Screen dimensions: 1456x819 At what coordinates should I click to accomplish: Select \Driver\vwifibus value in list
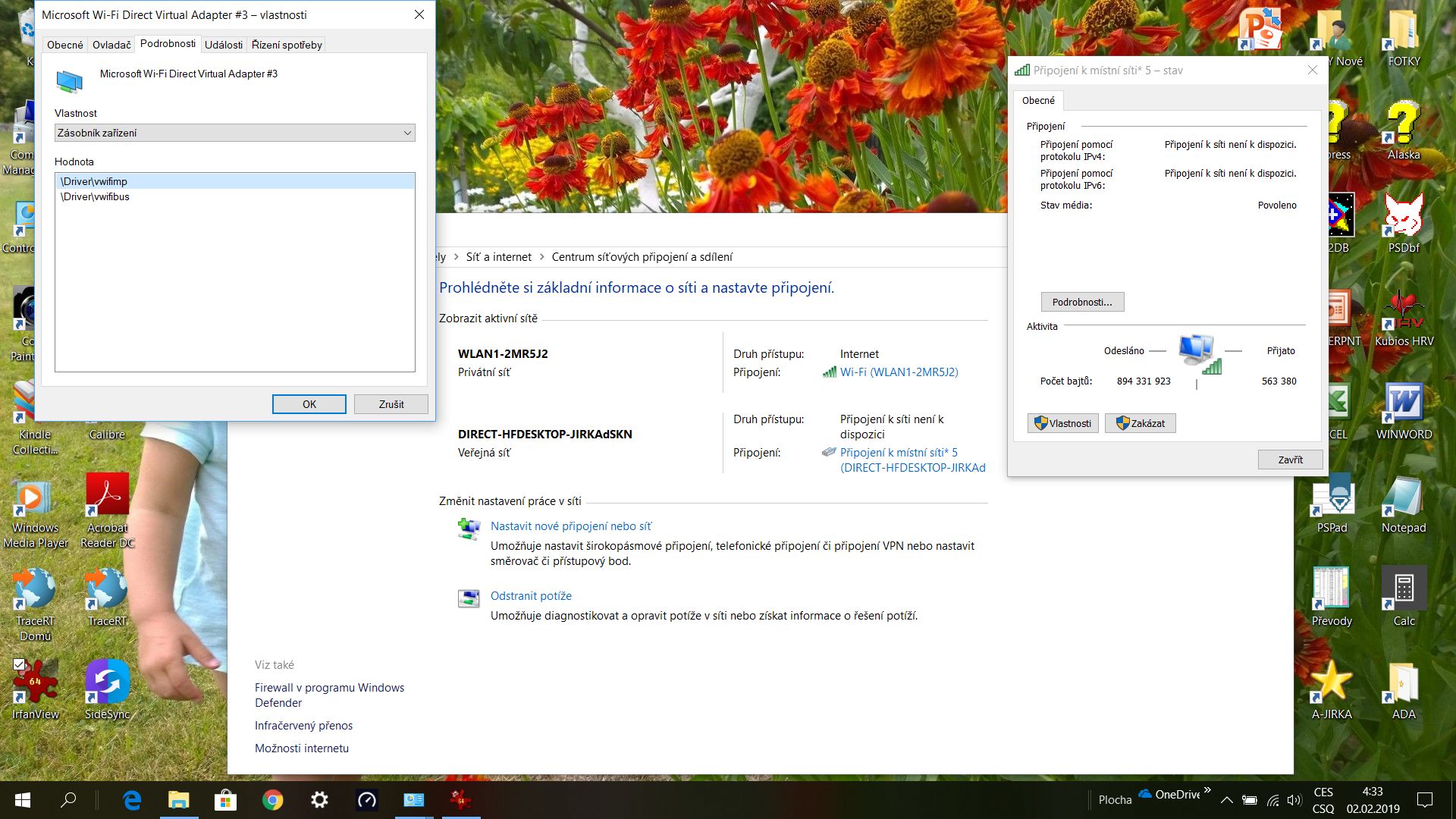pyautogui.click(x=96, y=196)
